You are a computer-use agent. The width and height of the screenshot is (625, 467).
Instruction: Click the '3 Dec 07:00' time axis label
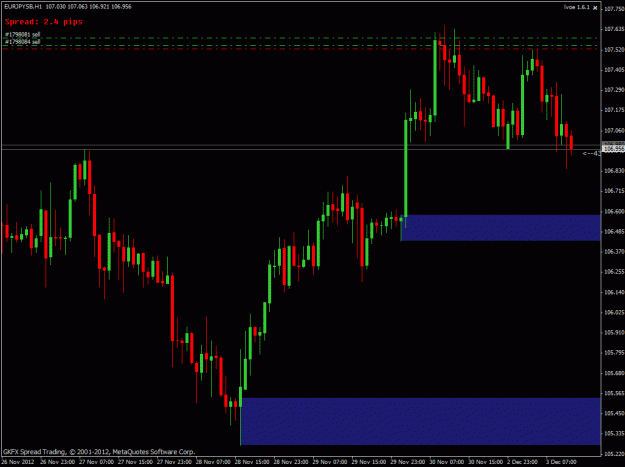click(x=561, y=462)
